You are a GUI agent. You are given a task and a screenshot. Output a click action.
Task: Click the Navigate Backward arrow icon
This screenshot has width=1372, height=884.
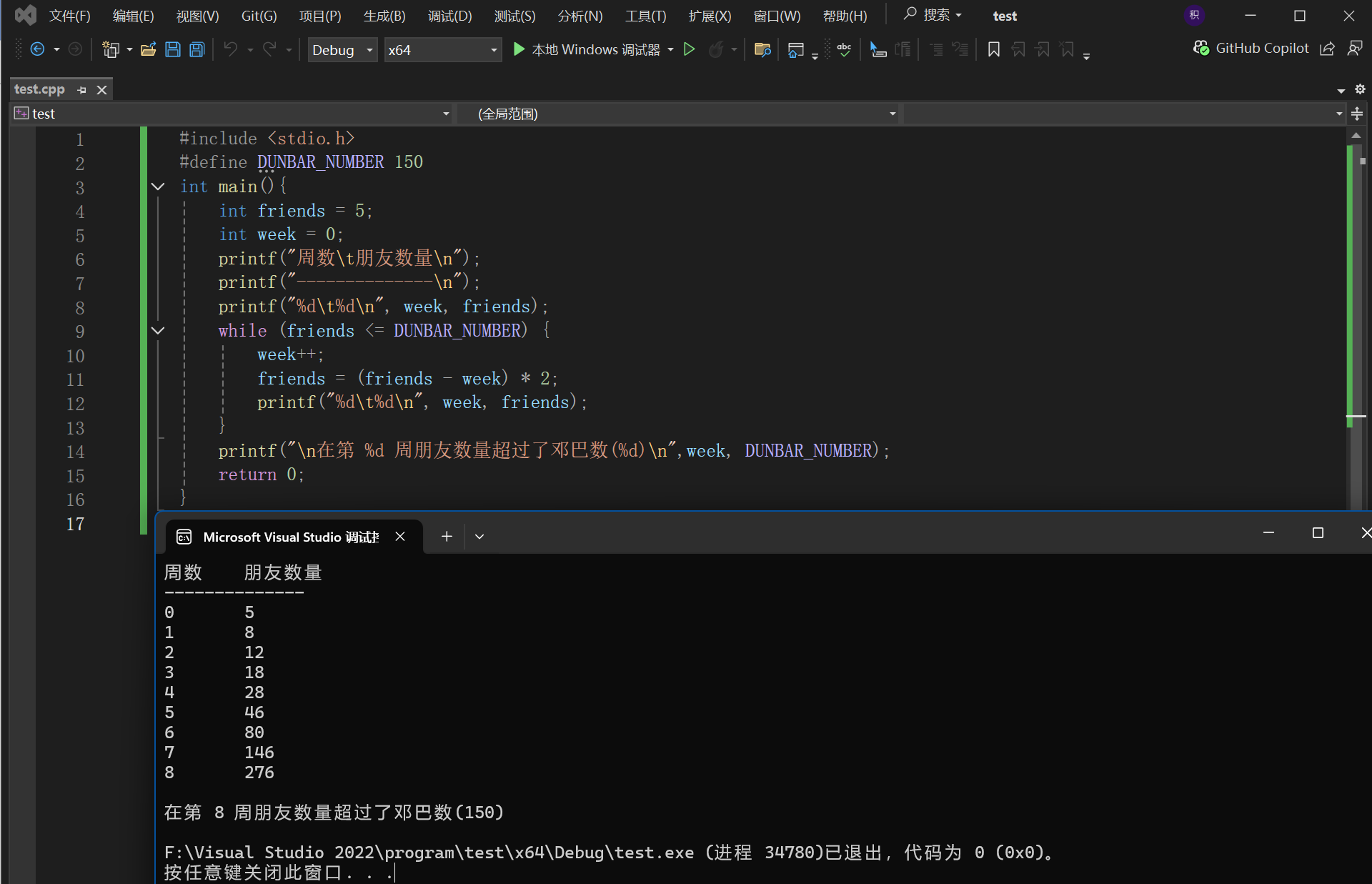[37, 49]
